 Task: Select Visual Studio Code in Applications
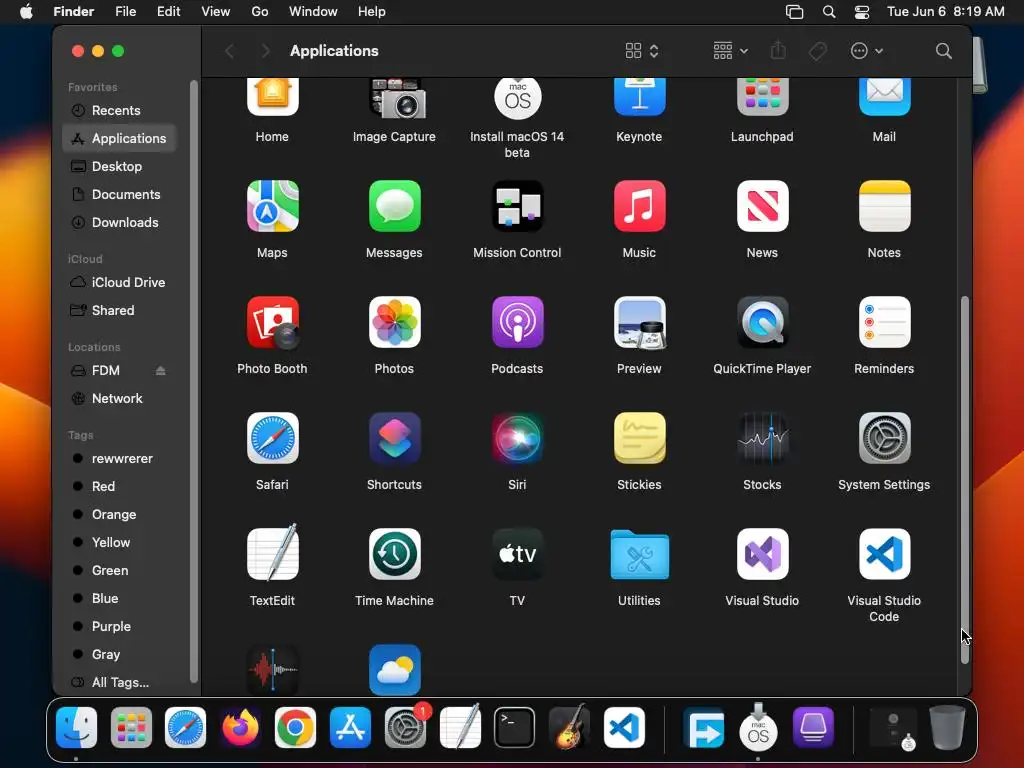coord(884,554)
